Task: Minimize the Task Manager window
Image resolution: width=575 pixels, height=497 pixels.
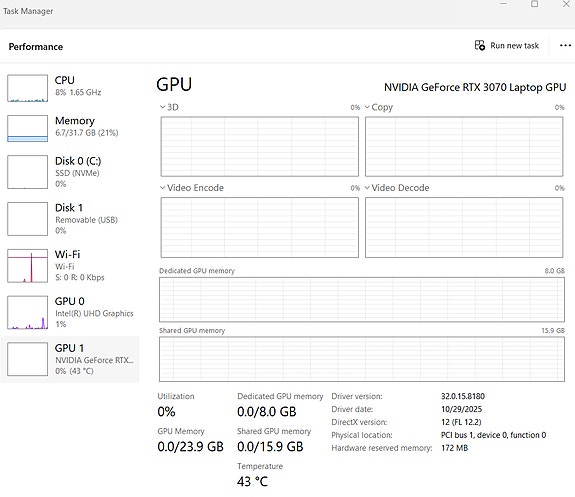Action: coord(503,4)
